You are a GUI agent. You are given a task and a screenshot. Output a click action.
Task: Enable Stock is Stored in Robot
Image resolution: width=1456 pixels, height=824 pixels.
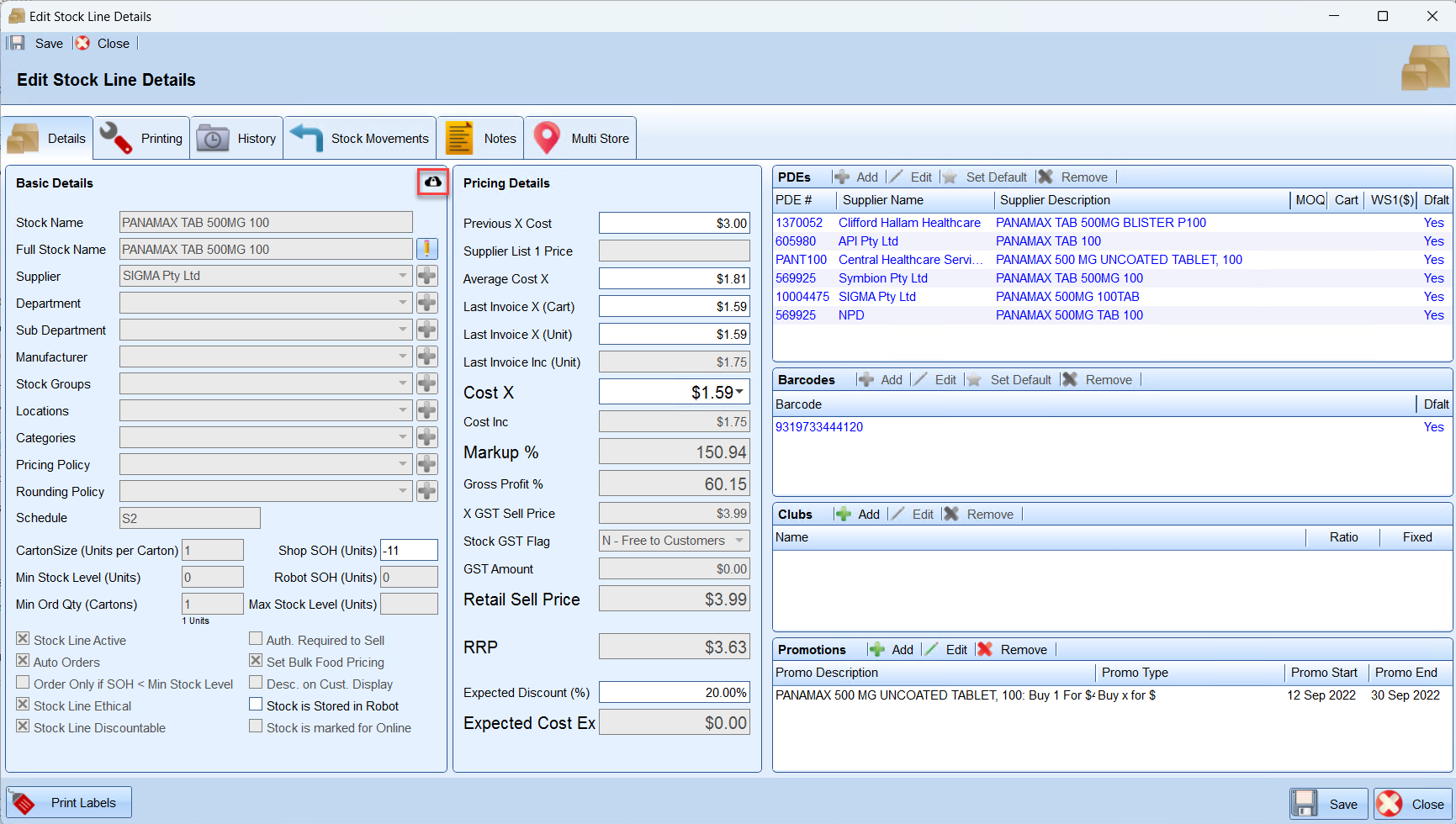click(x=256, y=705)
